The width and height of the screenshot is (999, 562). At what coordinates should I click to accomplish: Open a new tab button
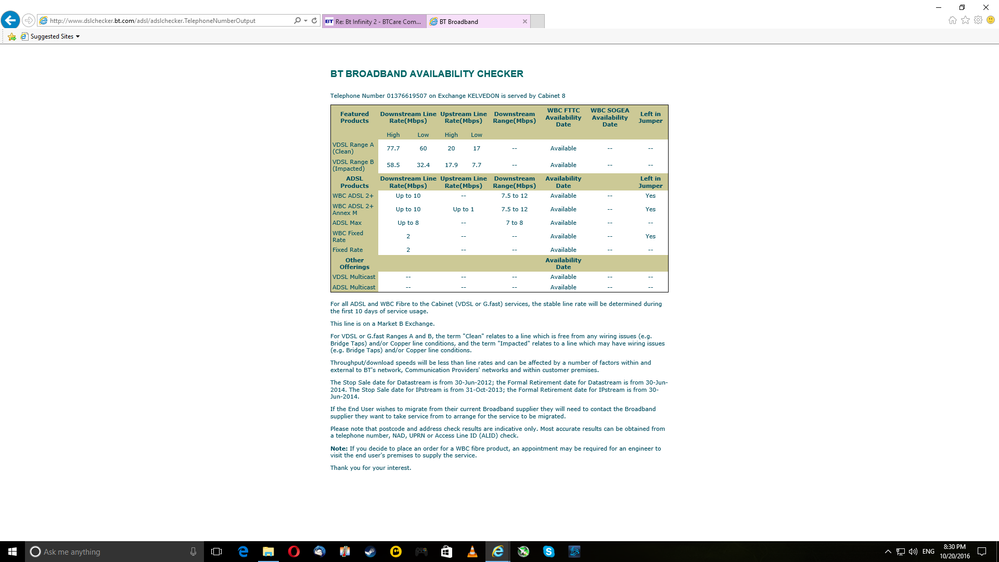pyautogui.click(x=538, y=21)
